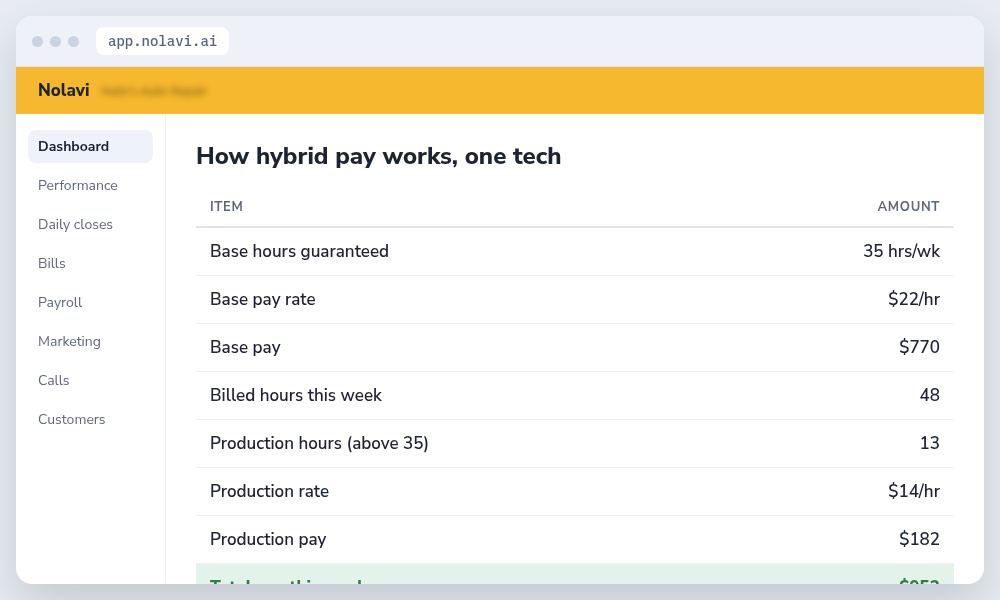Click the 'Production rate' label
The height and width of the screenshot is (600, 1000).
269,491
